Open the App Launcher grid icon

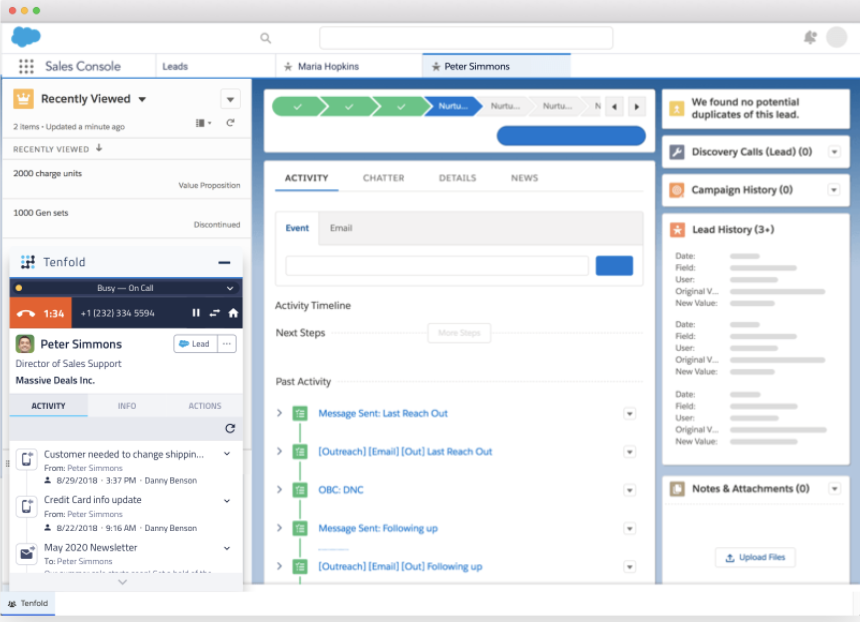(26, 66)
